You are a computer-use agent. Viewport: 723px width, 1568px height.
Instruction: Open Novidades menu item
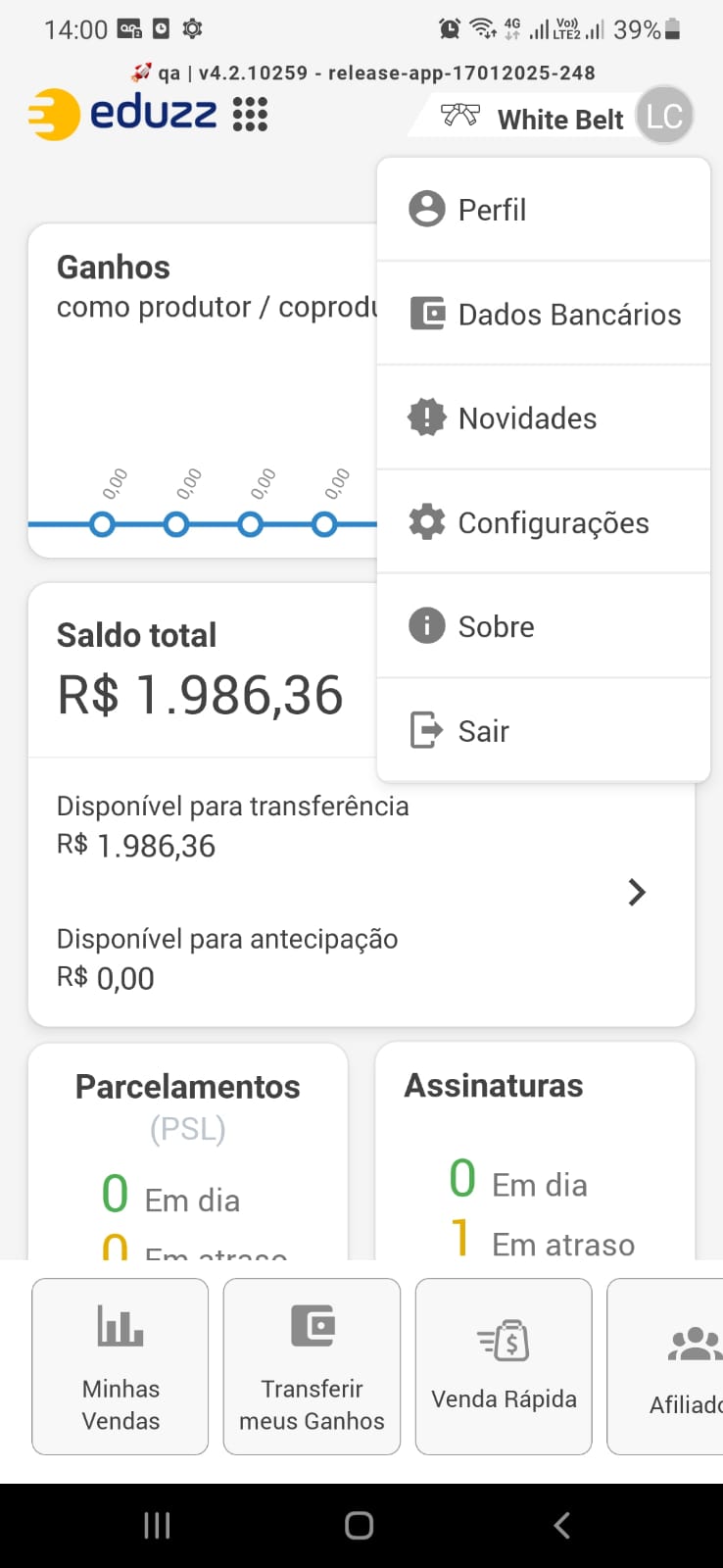544,417
